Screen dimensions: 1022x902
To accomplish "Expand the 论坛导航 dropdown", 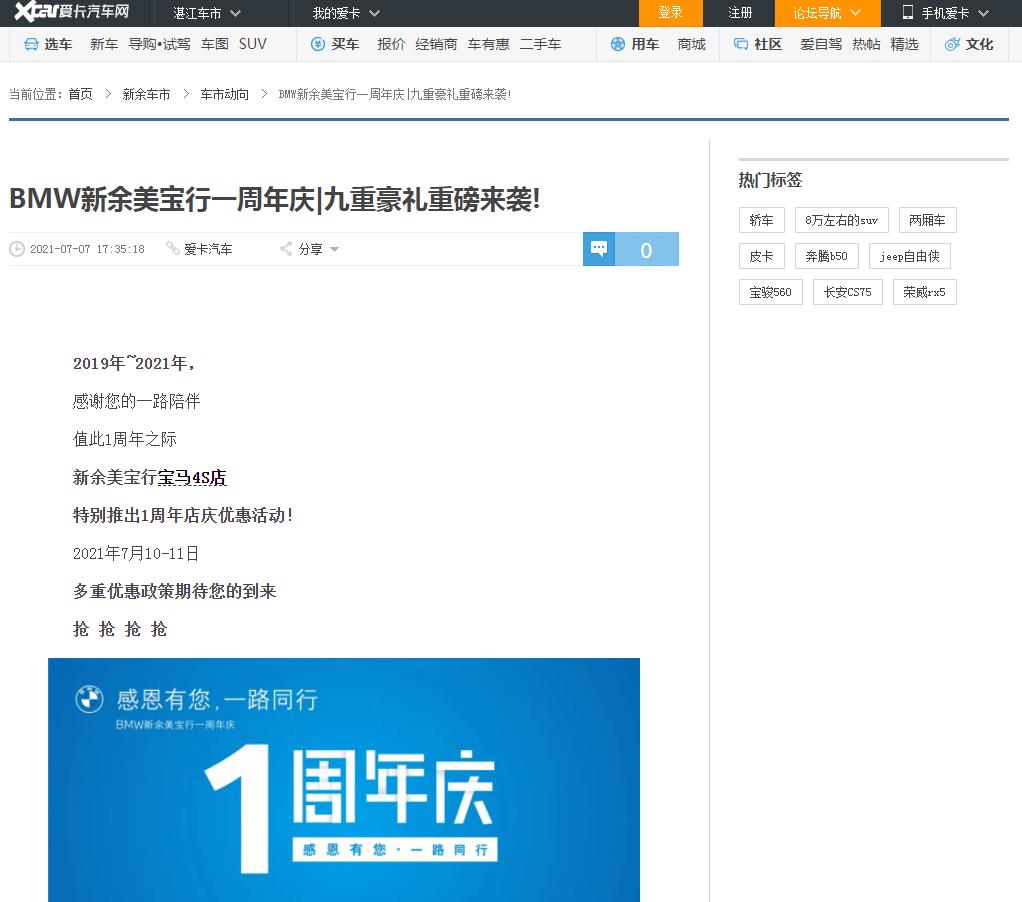I will tap(827, 13).
